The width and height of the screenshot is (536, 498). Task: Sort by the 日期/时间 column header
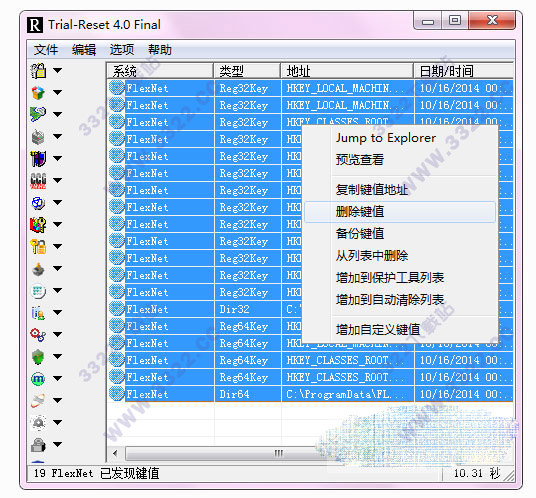464,71
